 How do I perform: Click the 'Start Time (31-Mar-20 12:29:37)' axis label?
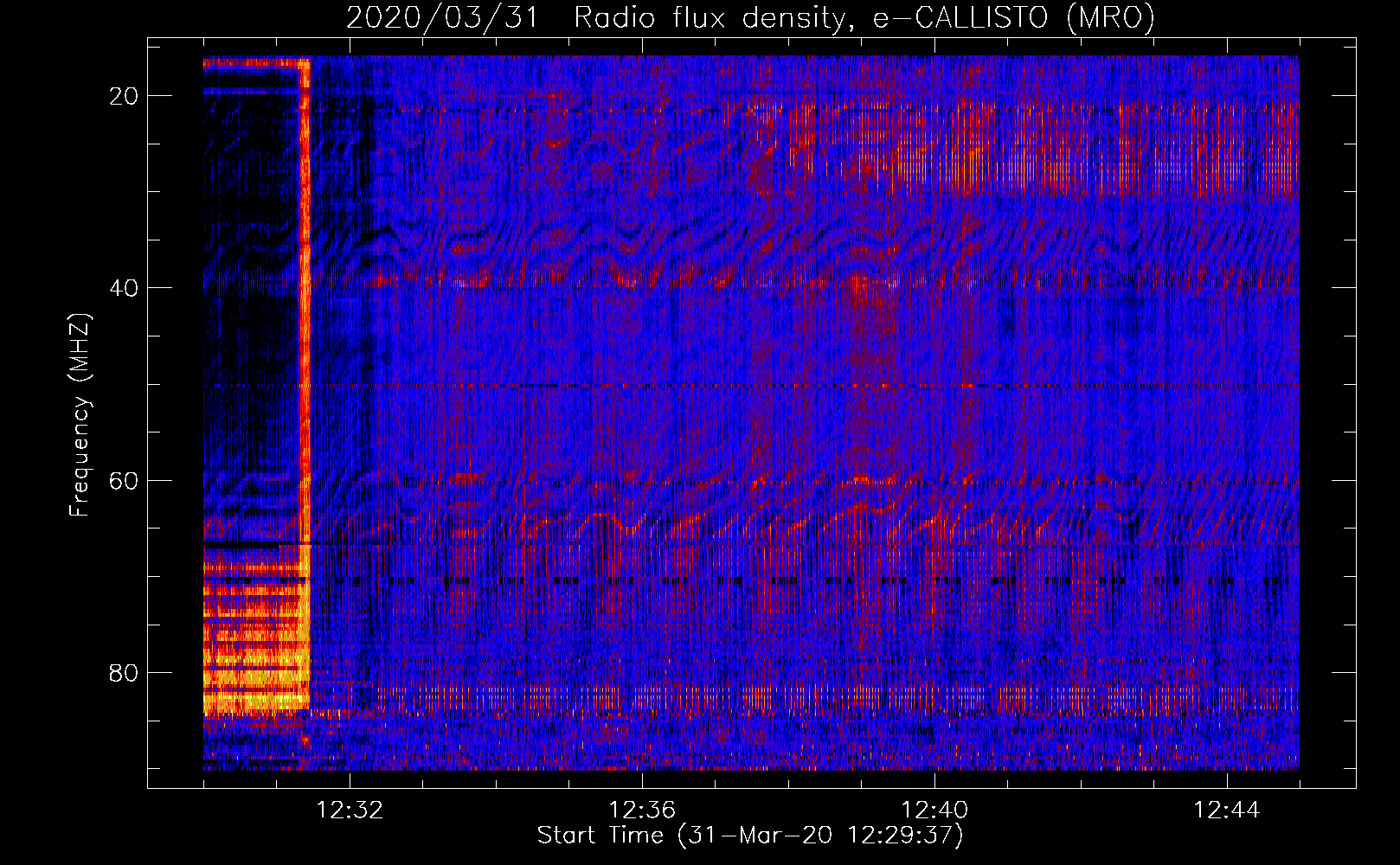point(750,836)
